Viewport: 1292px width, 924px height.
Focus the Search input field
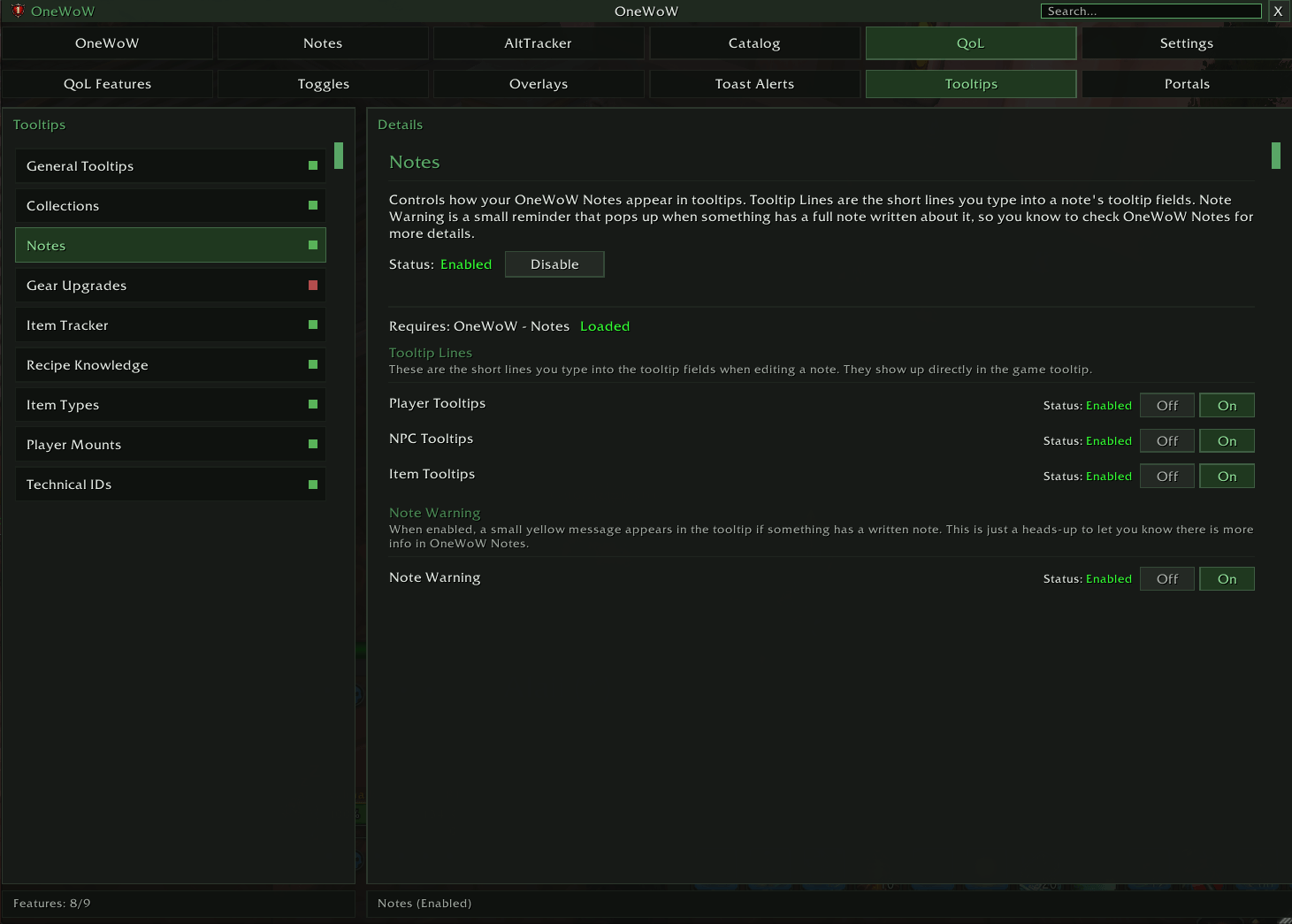pos(1151,11)
